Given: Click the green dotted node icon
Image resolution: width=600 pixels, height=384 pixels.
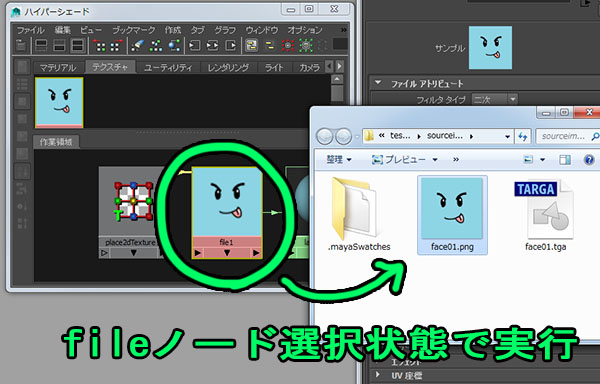Looking at the screenshot, I should pyautogui.click(x=306, y=46).
